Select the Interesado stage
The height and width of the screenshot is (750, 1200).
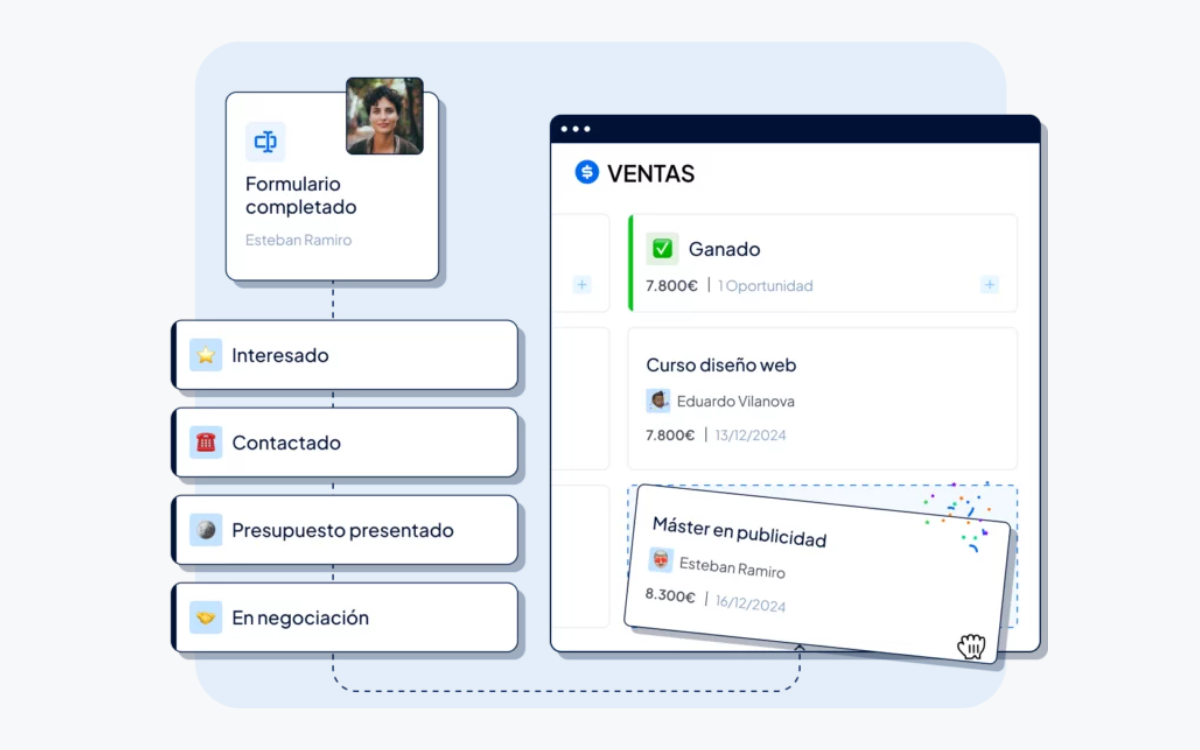pyautogui.click(x=346, y=355)
